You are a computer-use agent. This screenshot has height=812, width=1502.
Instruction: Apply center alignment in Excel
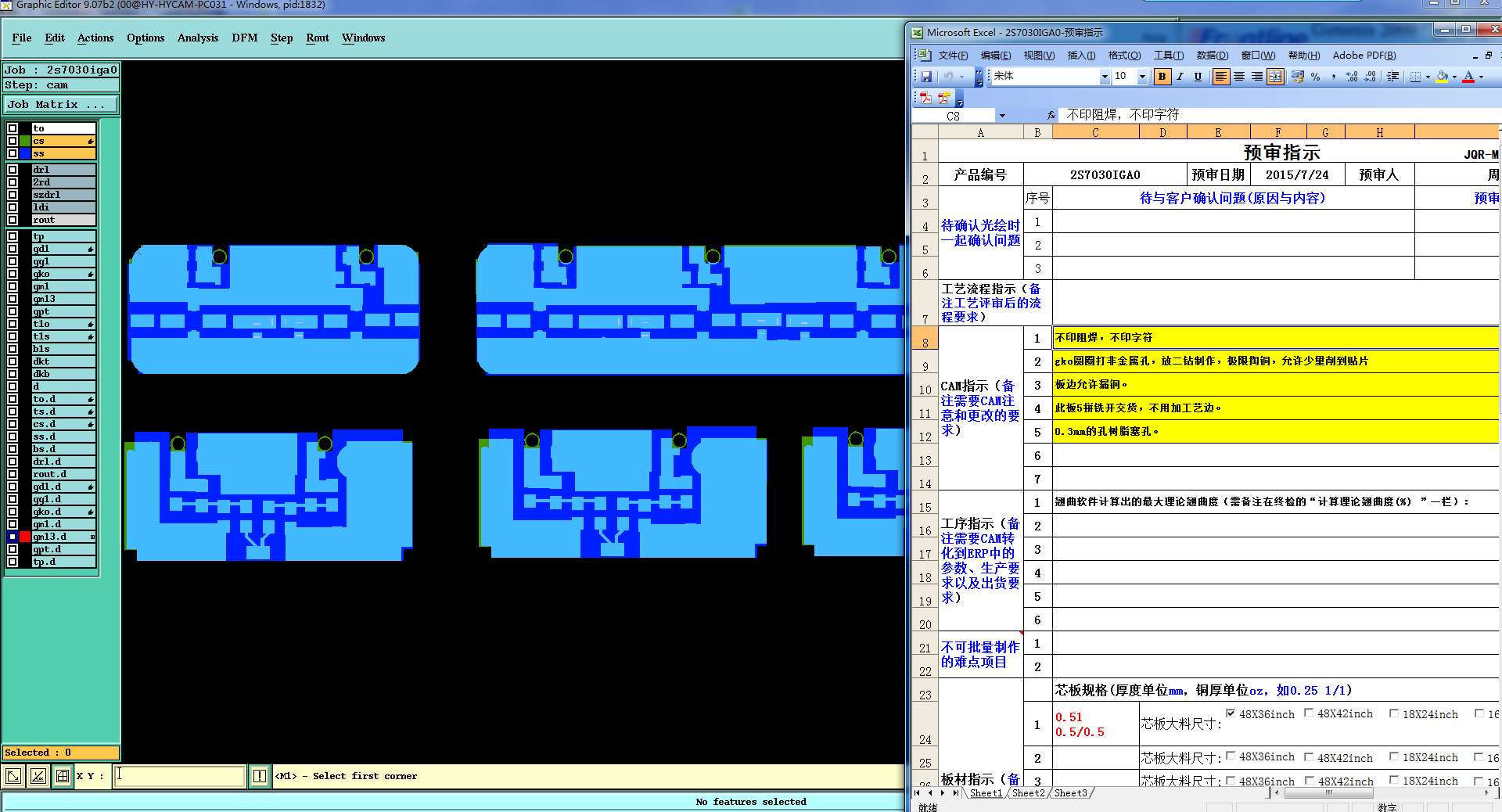(1239, 77)
